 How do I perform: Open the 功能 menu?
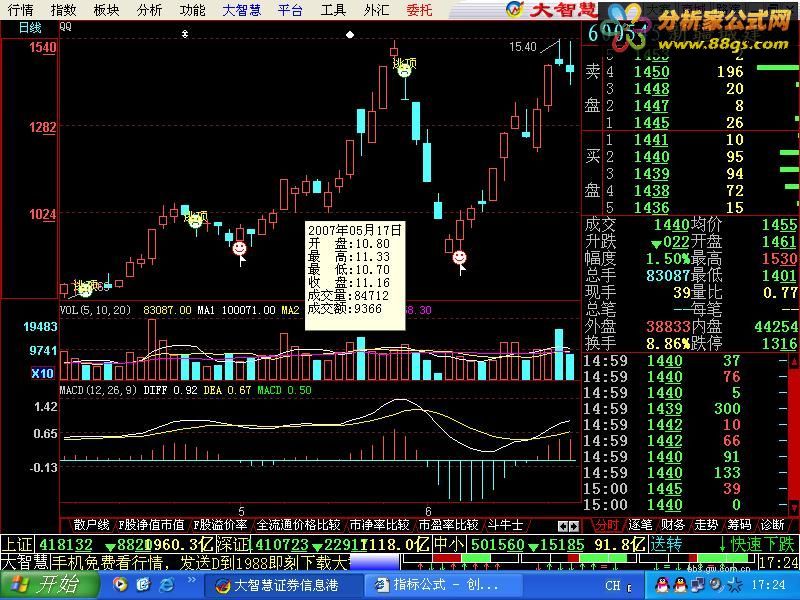coord(192,10)
